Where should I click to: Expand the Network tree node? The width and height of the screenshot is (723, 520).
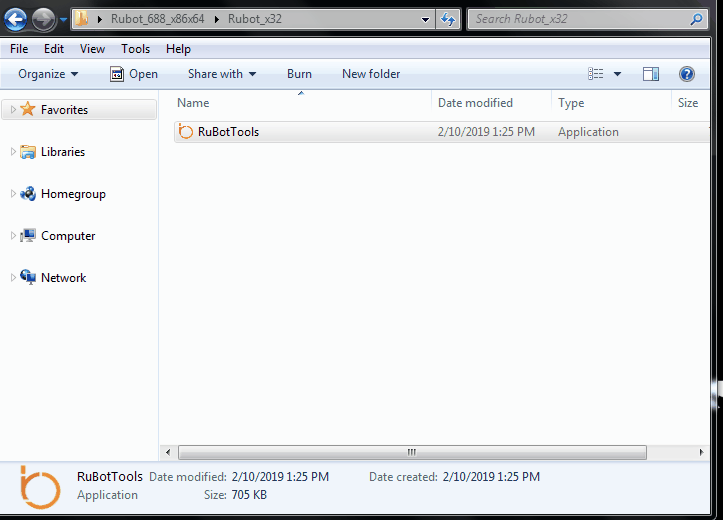pyautogui.click(x=13, y=277)
